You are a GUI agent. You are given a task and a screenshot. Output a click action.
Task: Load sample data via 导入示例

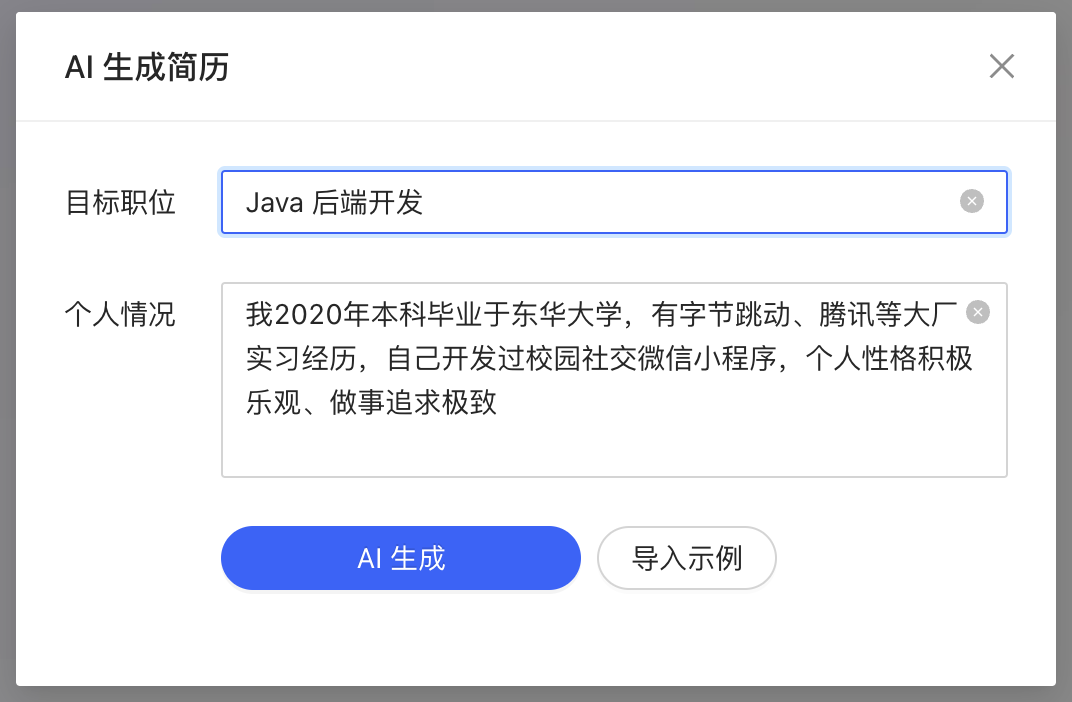click(x=686, y=558)
